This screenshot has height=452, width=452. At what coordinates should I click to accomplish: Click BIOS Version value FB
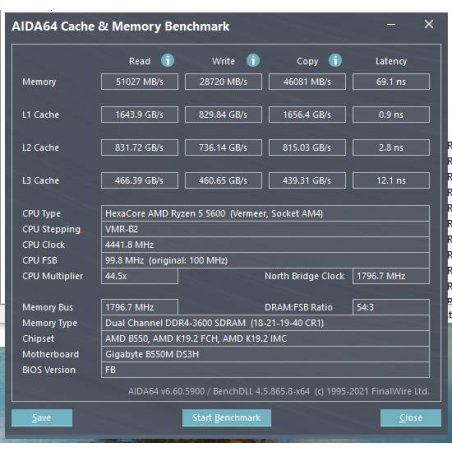coord(265,370)
